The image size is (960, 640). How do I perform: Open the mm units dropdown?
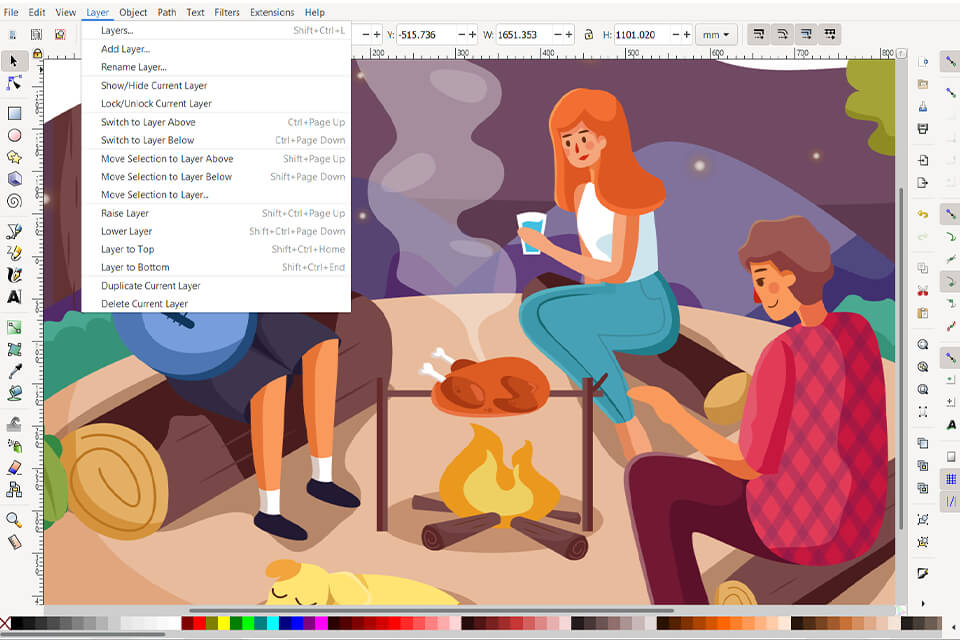[x=716, y=35]
